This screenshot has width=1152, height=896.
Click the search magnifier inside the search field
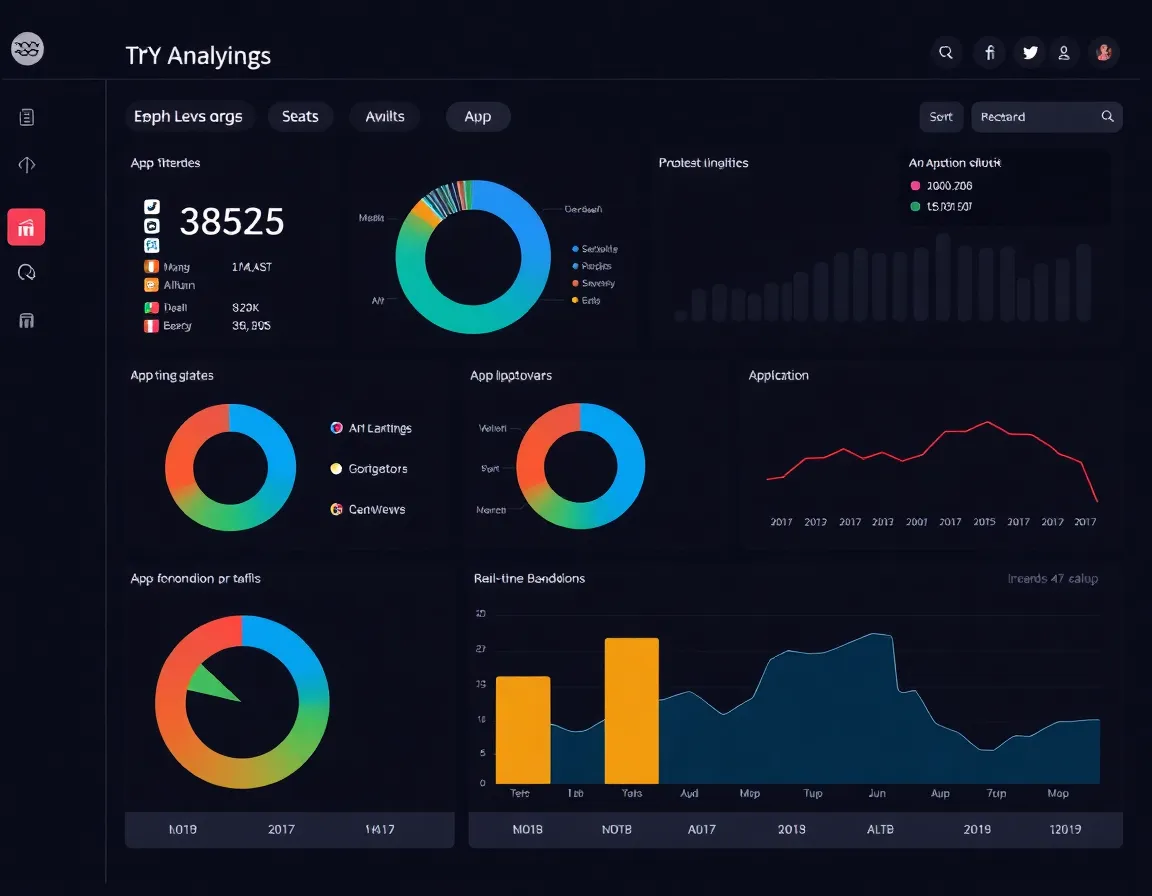coord(1106,116)
